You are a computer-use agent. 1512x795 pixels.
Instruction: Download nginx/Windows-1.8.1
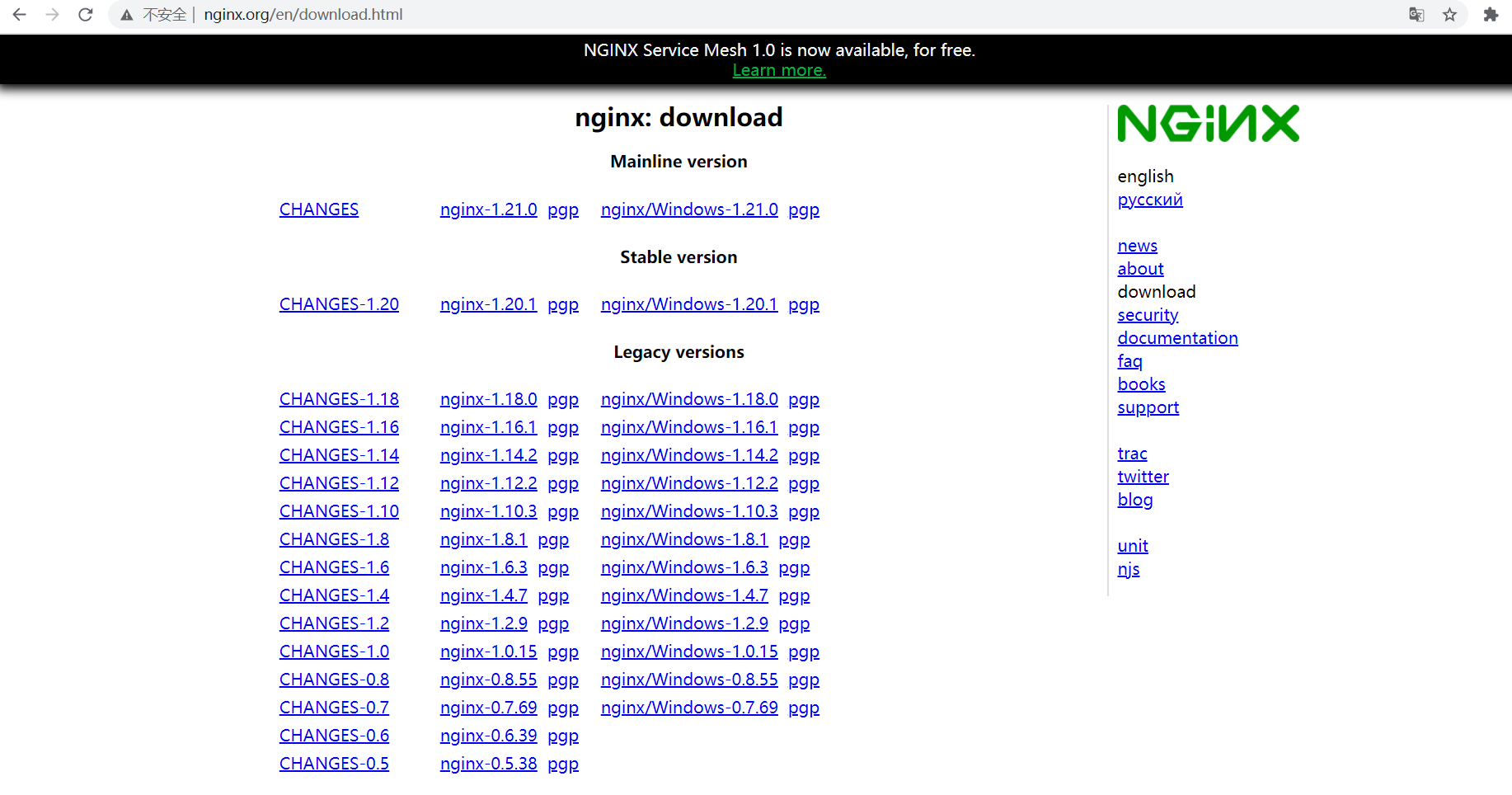[684, 539]
